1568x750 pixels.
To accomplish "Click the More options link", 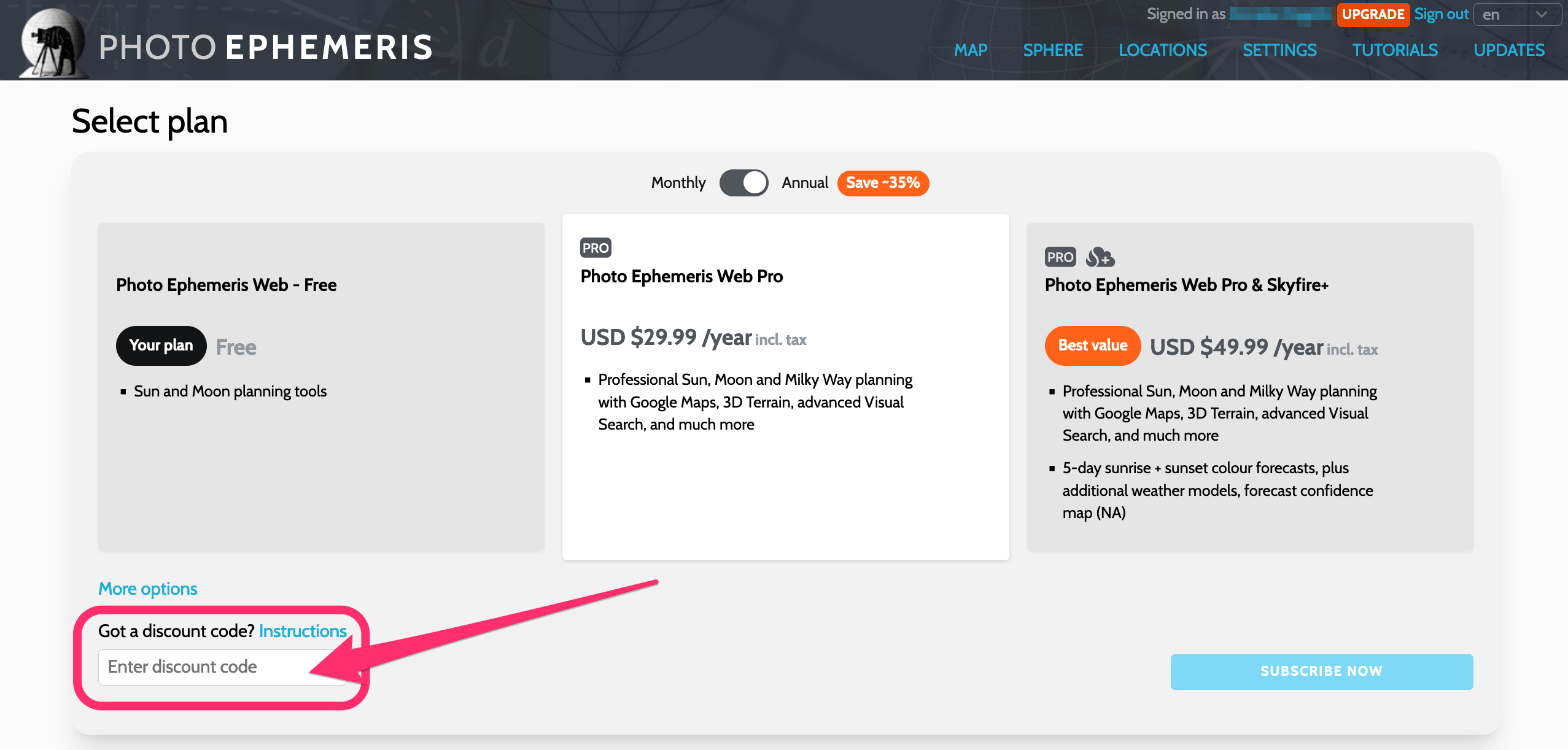I will [x=148, y=589].
